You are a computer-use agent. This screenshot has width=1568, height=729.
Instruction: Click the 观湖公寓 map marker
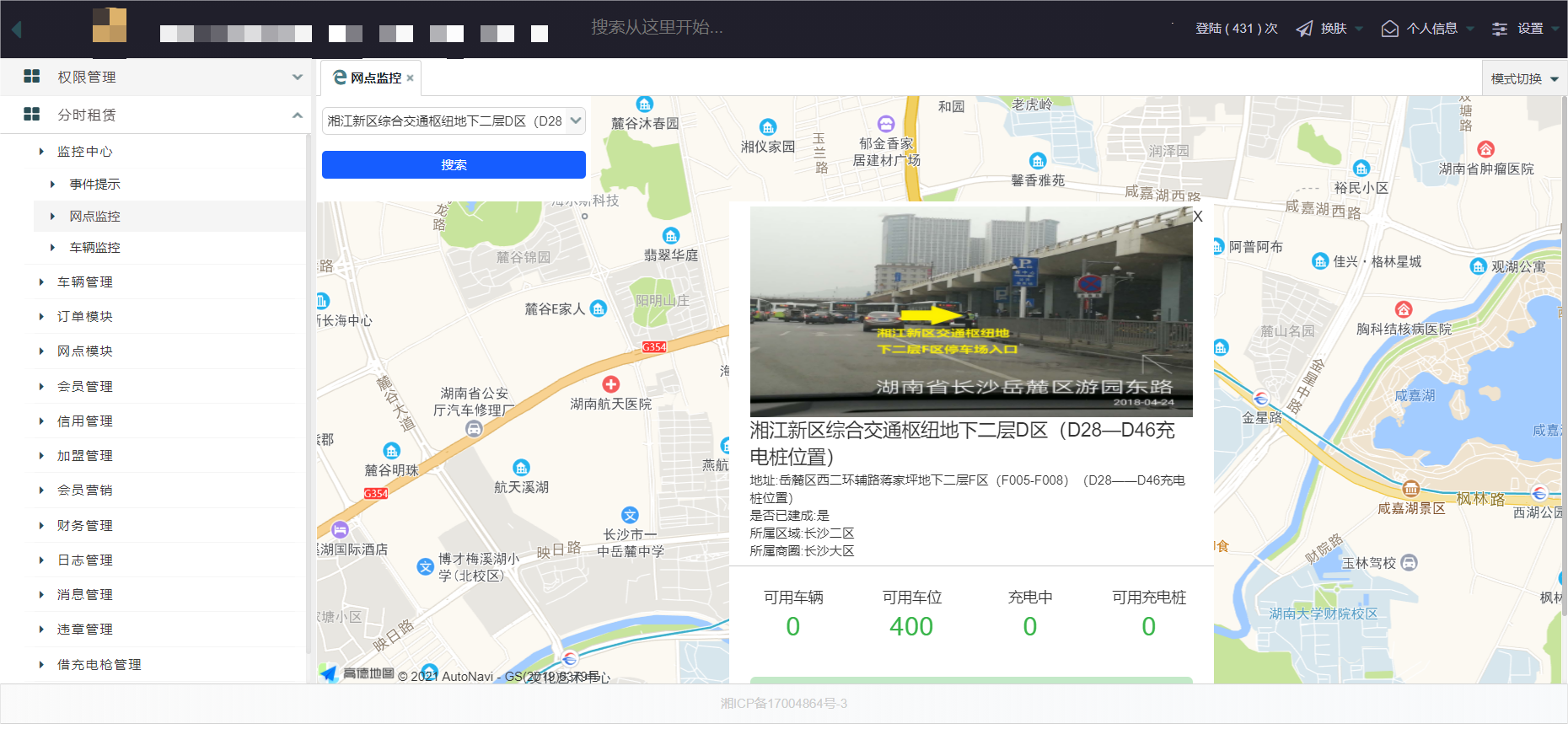coord(1479,266)
